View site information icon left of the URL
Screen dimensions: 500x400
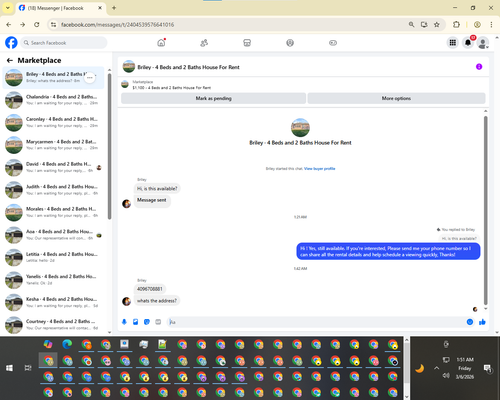53,24
